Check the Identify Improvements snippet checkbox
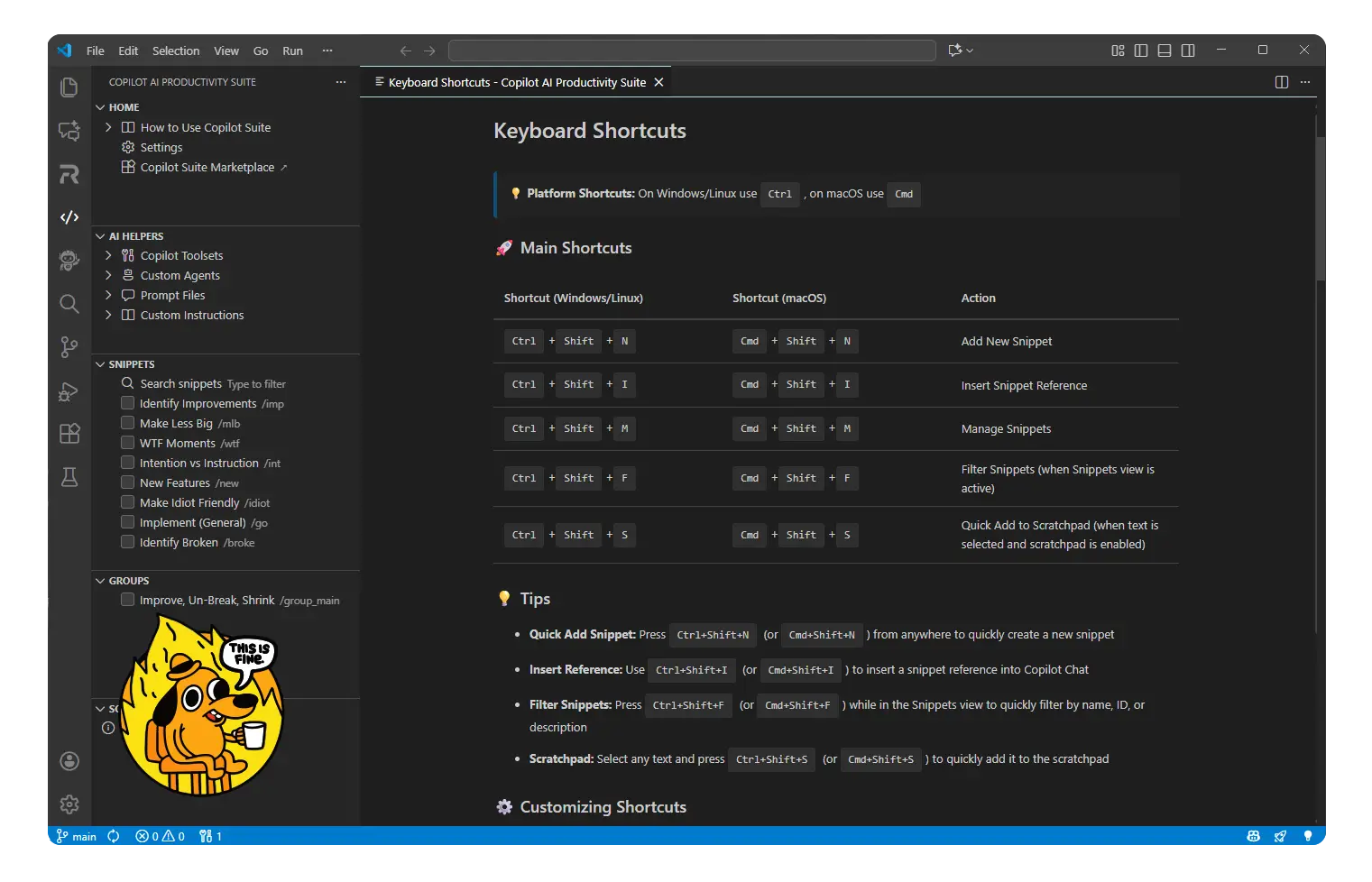This screenshot has height=882, width=1372. pyautogui.click(x=128, y=403)
